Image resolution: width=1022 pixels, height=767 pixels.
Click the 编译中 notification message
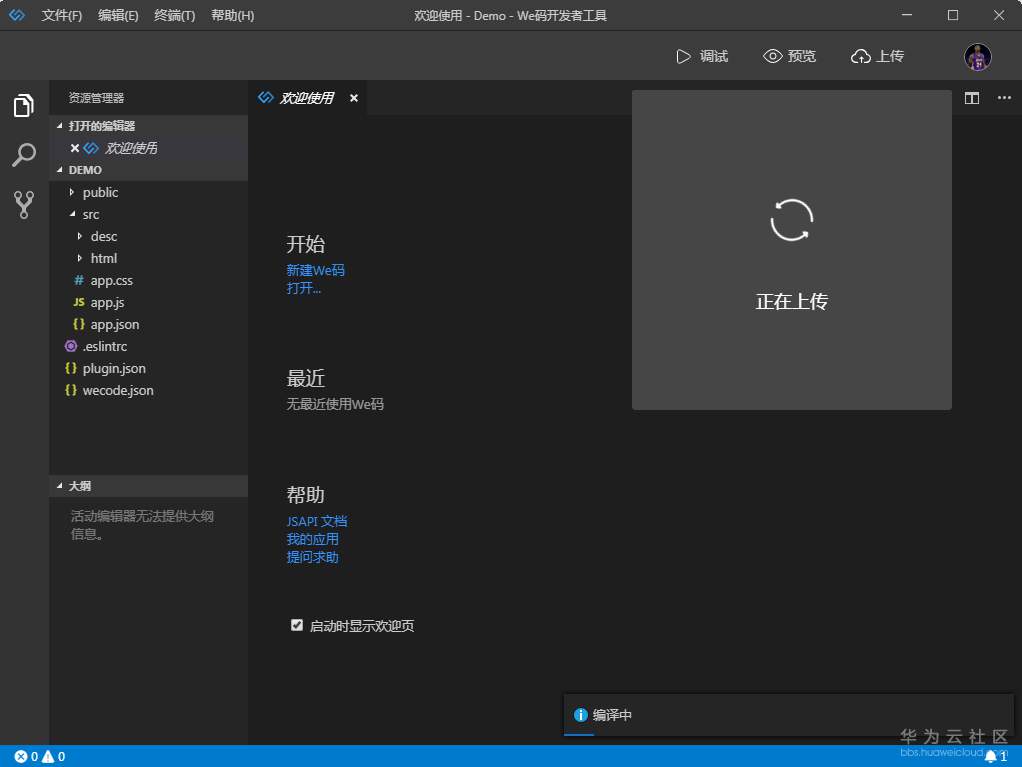(612, 715)
